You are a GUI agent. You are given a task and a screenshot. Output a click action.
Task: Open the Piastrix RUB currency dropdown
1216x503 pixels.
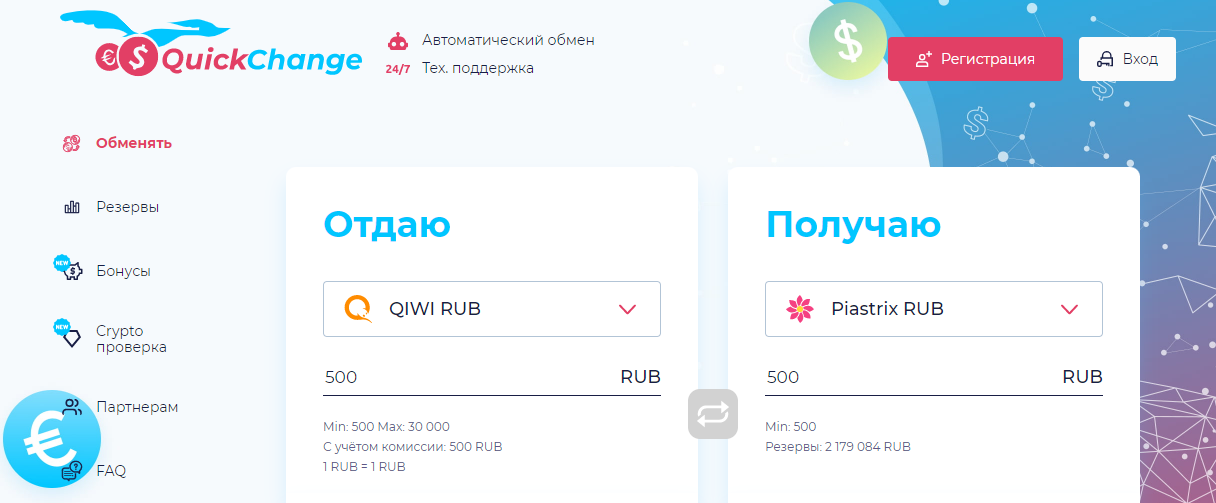[x=933, y=309]
